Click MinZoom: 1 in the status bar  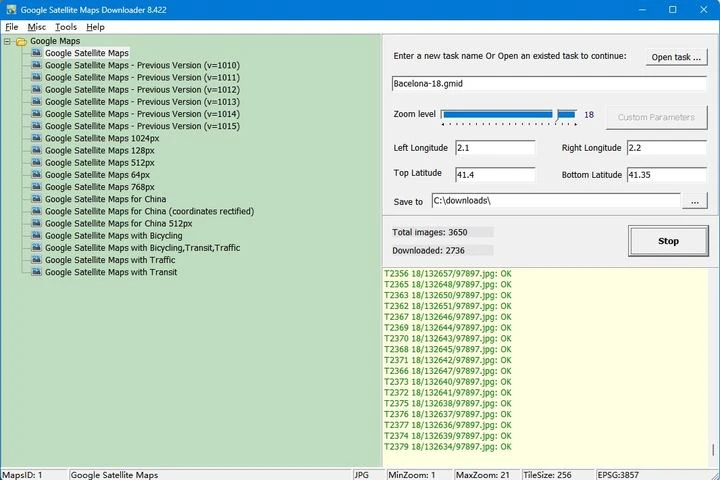pos(412,475)
